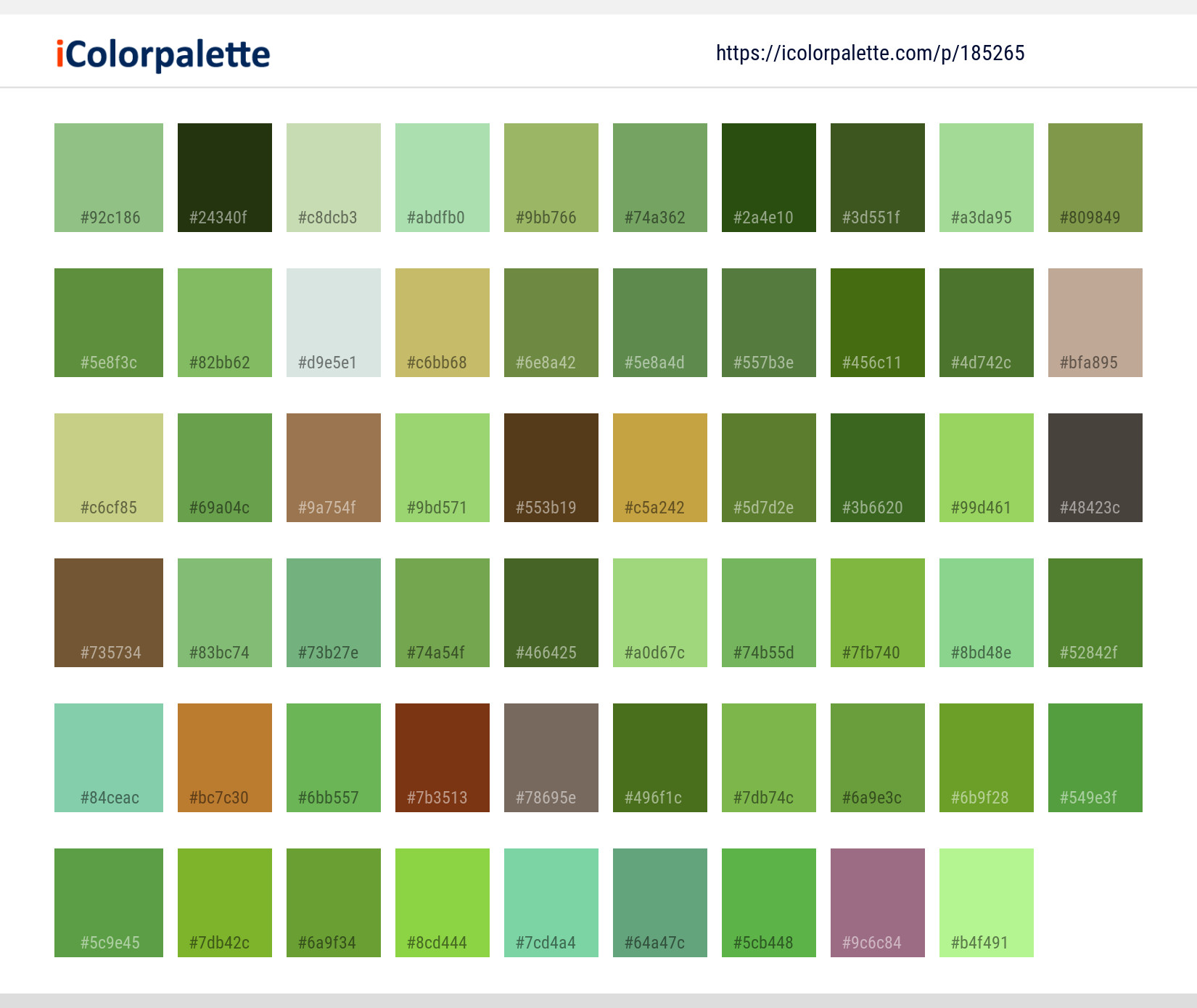Select the #a0d67c color tile
The width and height of the screenshot is (1197, 1008).
(x=660, y=613)
